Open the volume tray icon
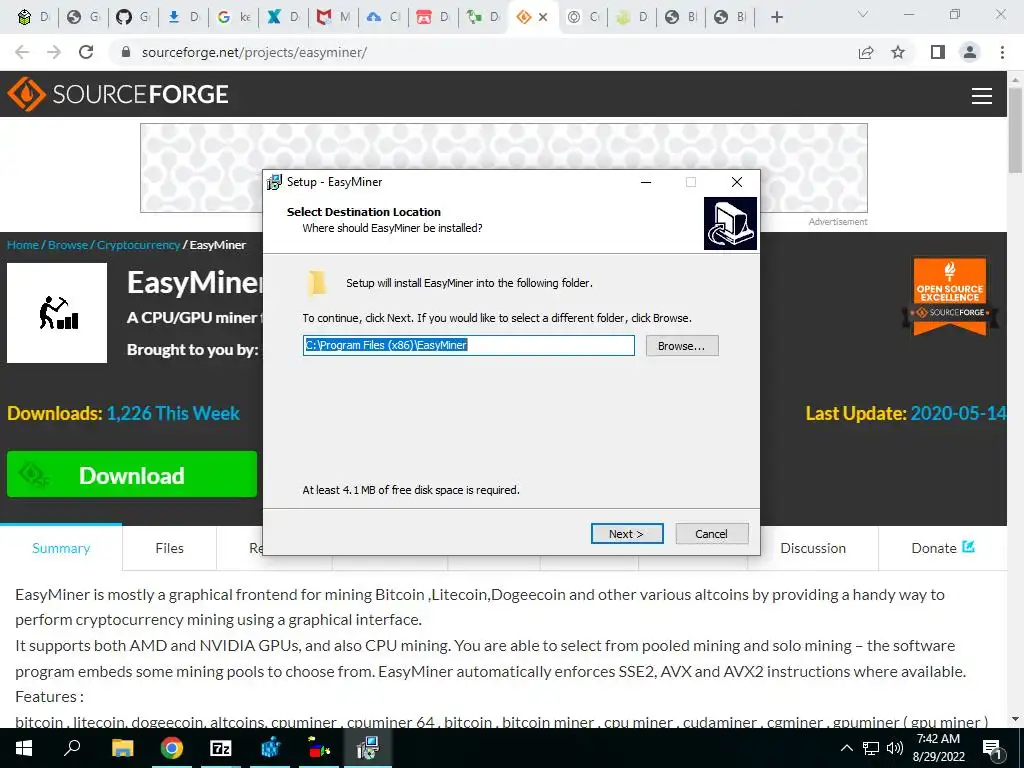Image resolution: width=1024 pixels, height=768 pixels. tap(894, 748)
